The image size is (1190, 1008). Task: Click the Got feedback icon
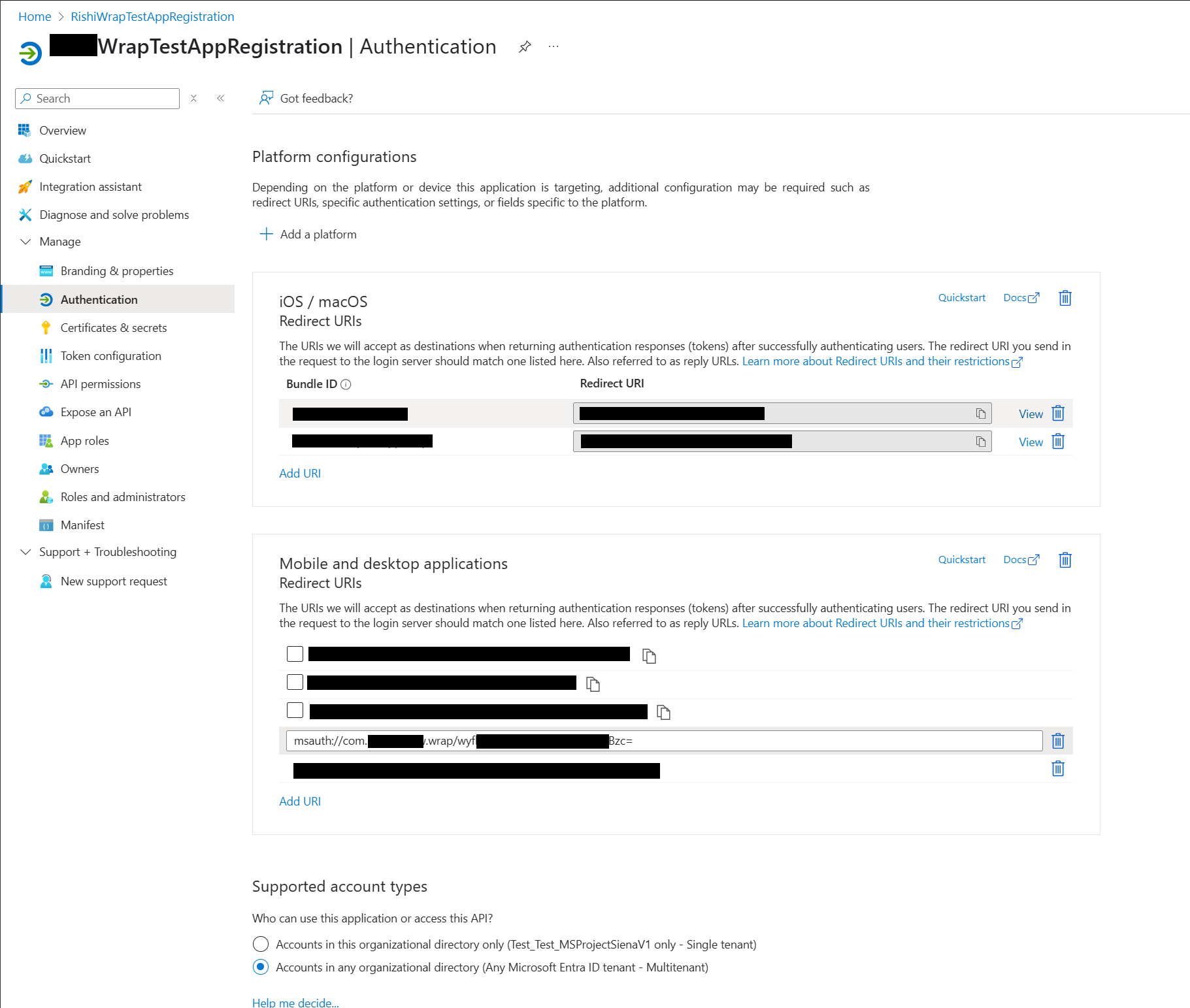(x=266, y=98)
